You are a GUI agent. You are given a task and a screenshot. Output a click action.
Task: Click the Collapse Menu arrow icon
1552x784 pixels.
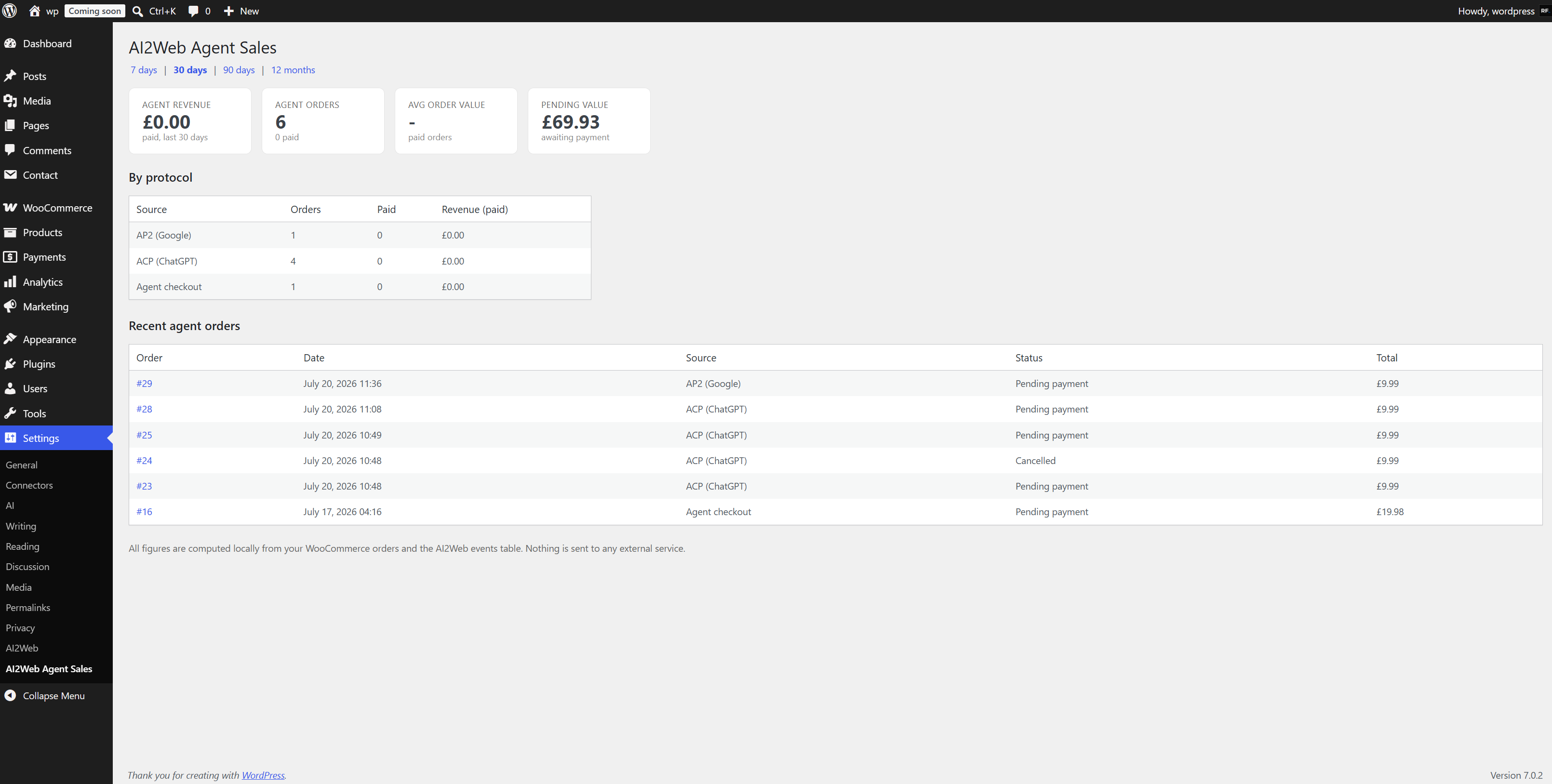pyautogui.click(x=10, y=695)
